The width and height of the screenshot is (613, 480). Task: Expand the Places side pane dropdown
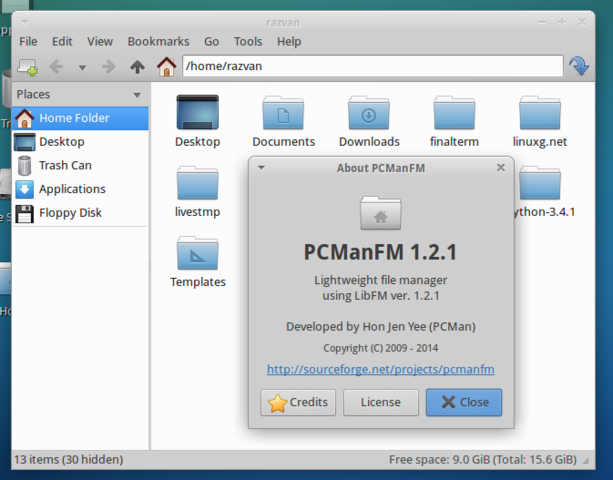click(137, 95)
